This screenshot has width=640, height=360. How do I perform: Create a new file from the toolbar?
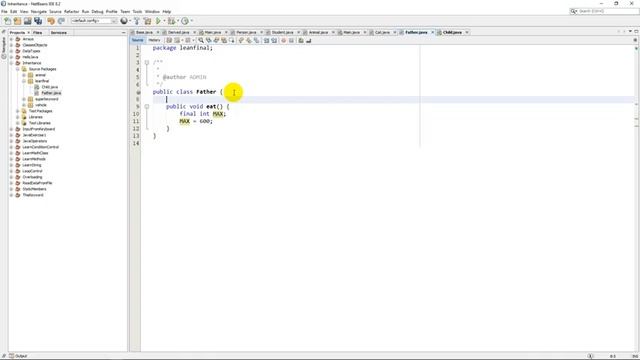click(x=7, y=21)
